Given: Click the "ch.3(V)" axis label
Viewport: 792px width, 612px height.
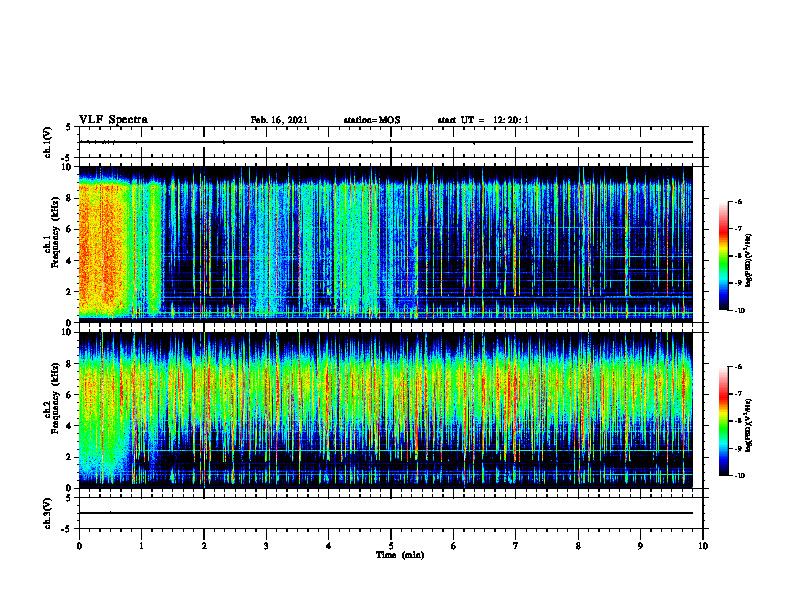Looking at the screenshot, I should (48, 513).
